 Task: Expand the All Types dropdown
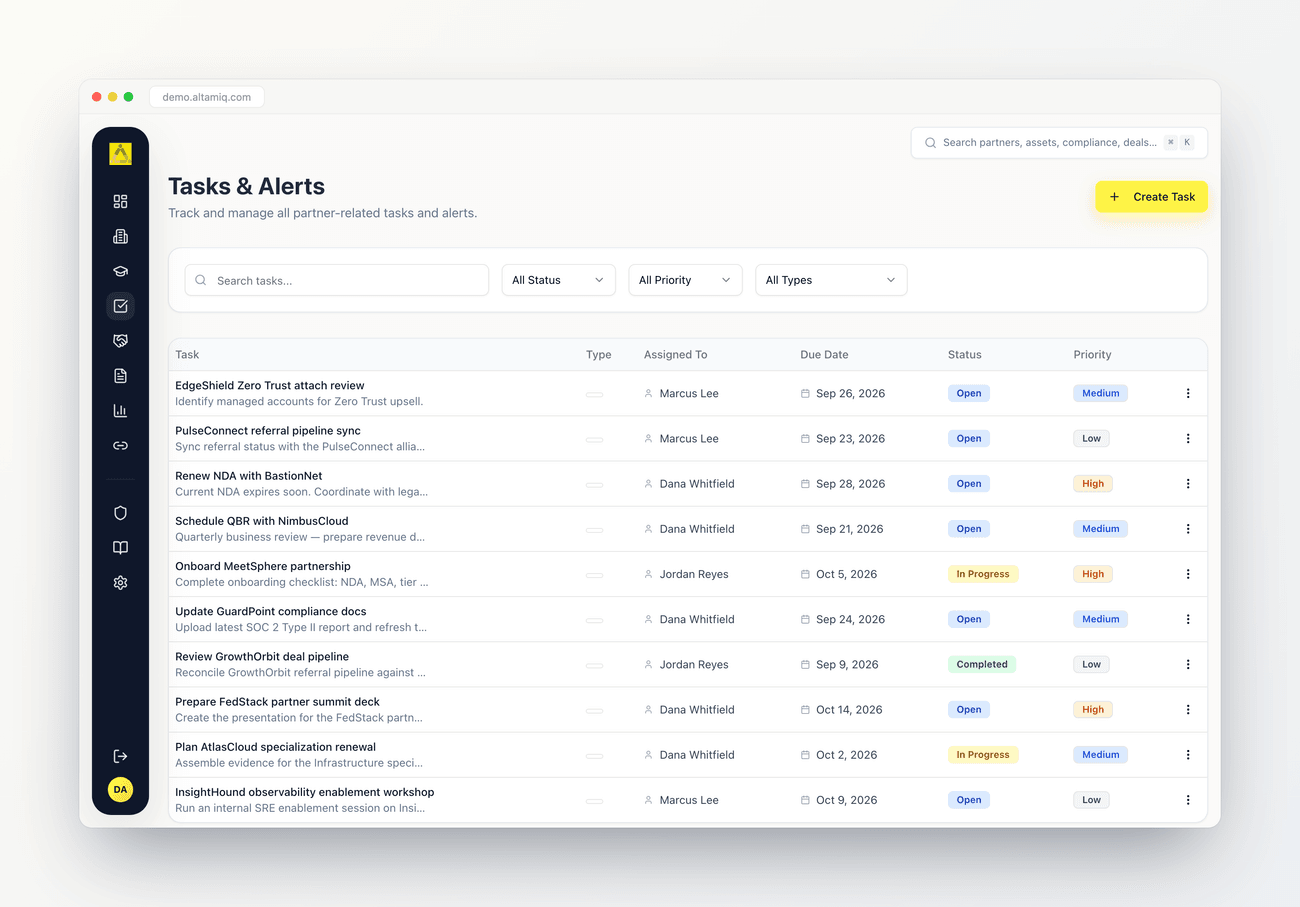click(x=831, y=280)
